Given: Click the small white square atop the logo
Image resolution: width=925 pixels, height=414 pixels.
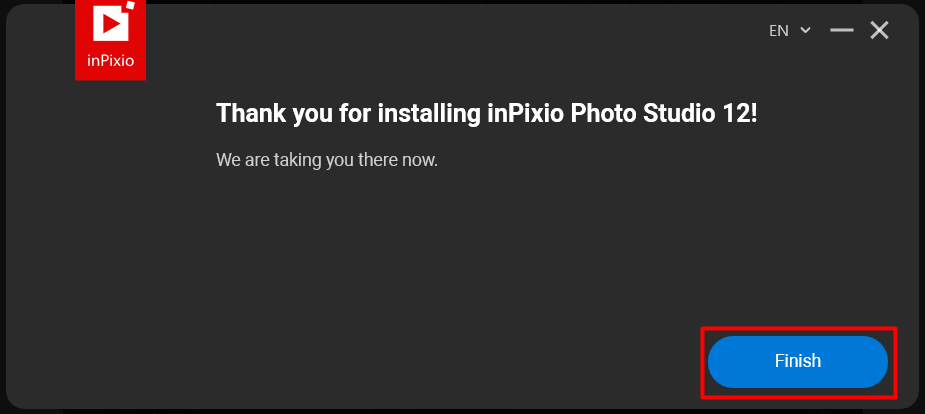Looking at the screenshot, I should click(130, 5).
